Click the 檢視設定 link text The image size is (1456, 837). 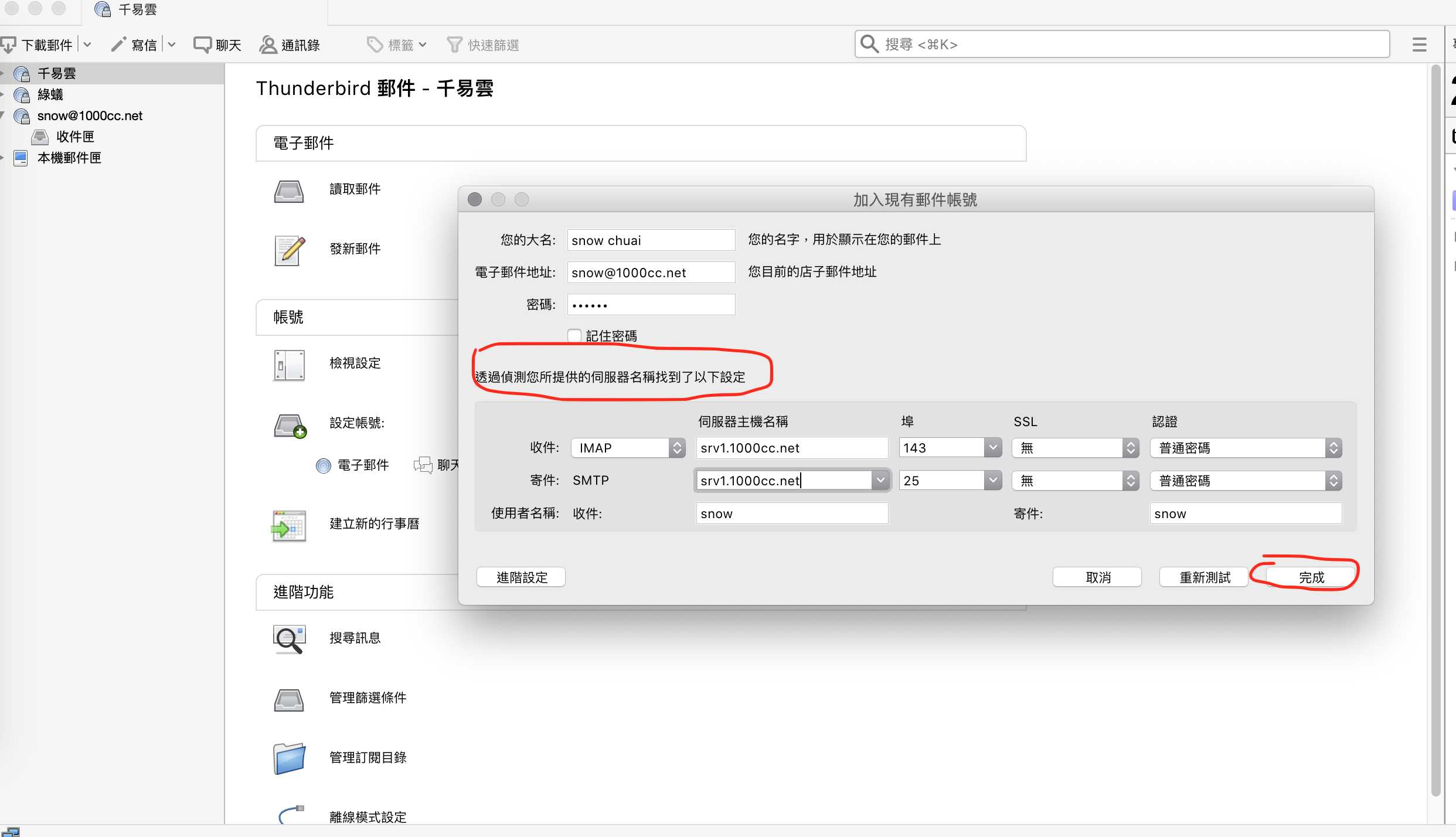pos(355,363)
